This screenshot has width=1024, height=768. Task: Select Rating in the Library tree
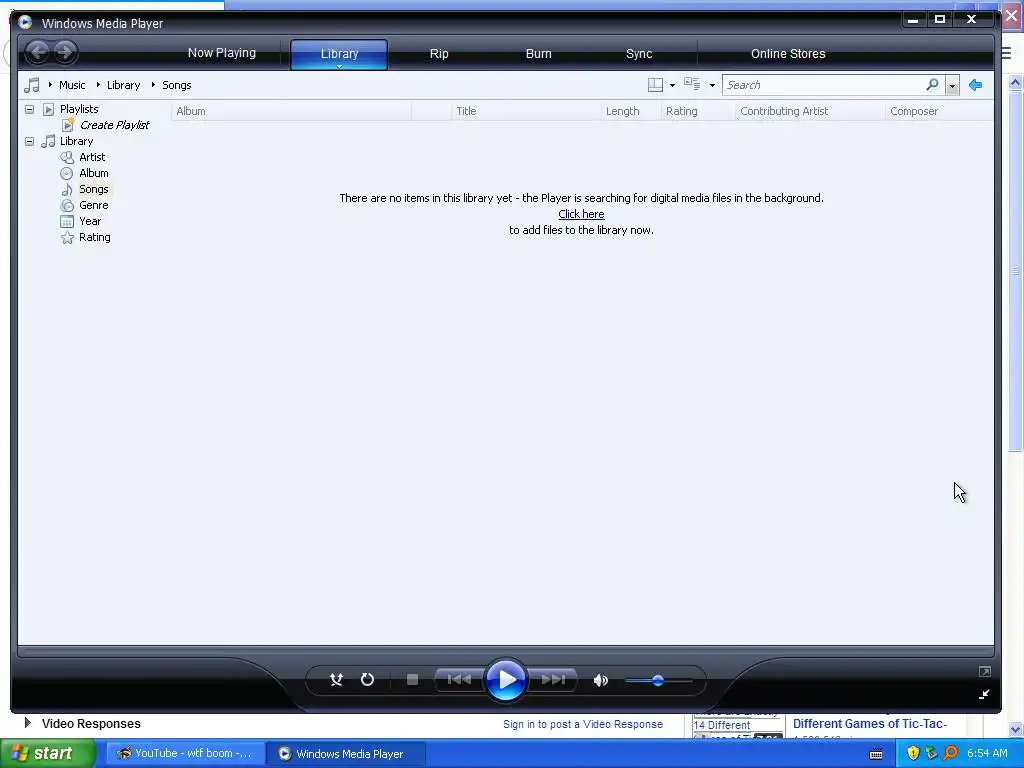pyautogui.click(x=95, y=237)
